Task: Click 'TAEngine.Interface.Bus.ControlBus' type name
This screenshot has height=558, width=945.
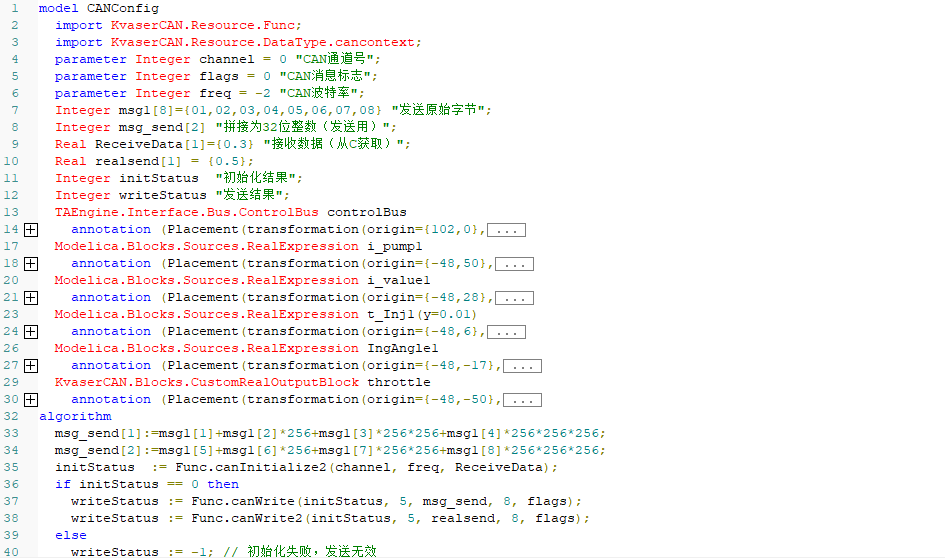Action: (186, 212)
